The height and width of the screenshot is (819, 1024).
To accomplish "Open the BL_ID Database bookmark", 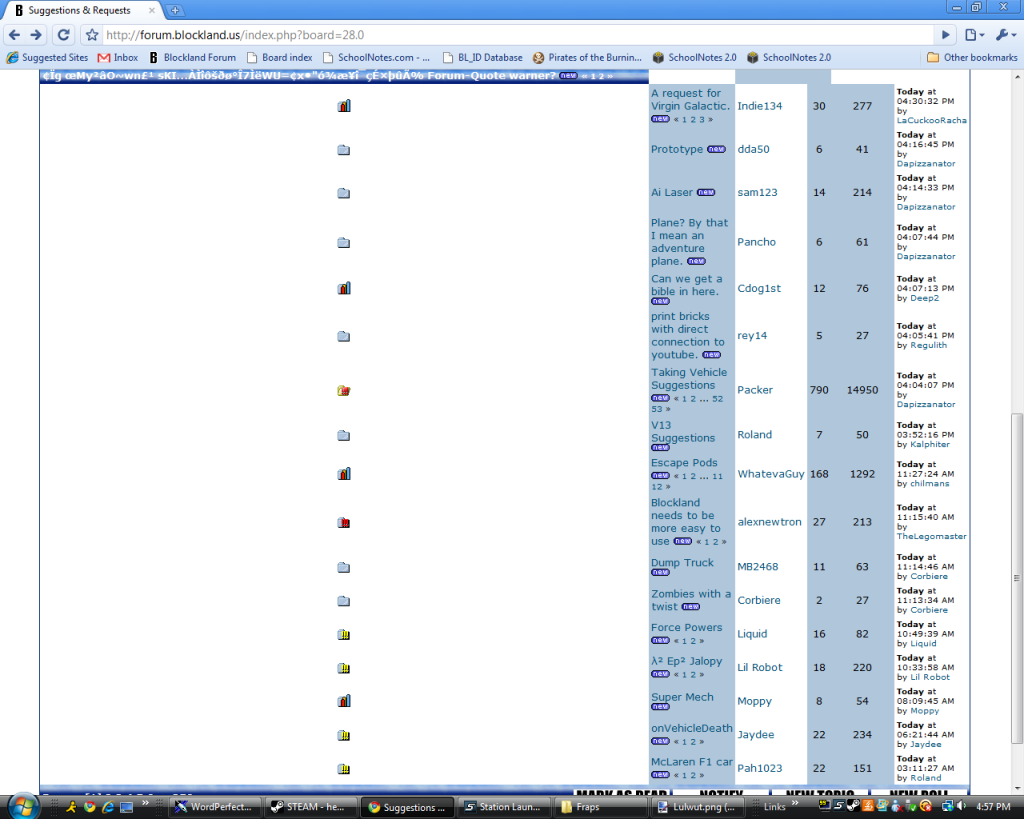I will [483, 57].
